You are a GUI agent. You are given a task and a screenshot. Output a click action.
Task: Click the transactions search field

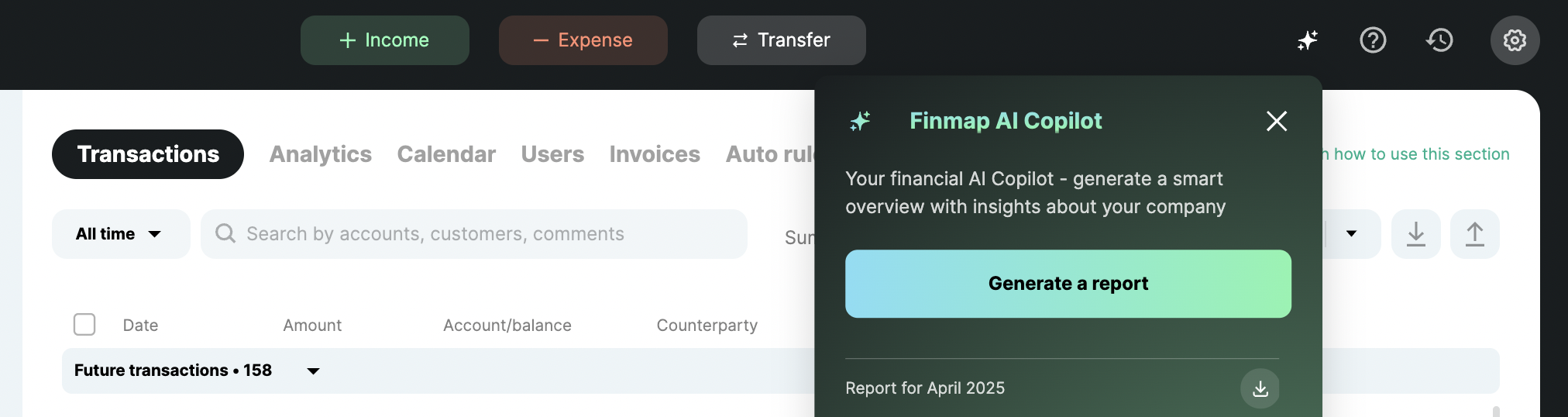[x=474, y=234]
